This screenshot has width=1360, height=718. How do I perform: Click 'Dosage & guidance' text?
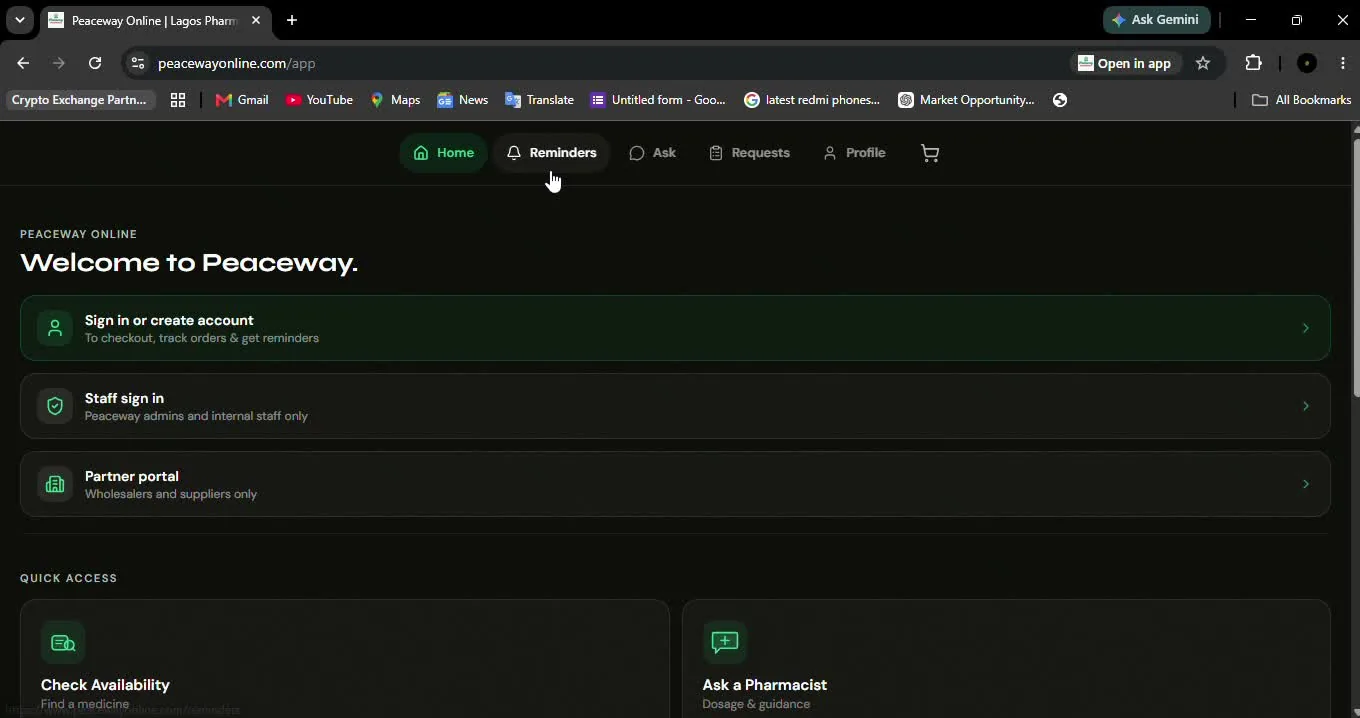756,704
